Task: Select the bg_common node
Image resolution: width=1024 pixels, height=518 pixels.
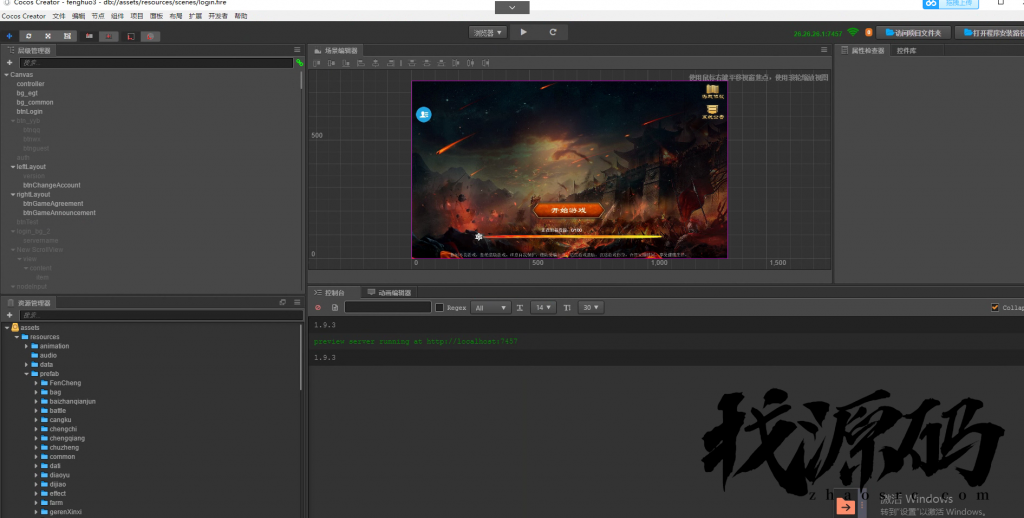Action: (x=35, y=103)
